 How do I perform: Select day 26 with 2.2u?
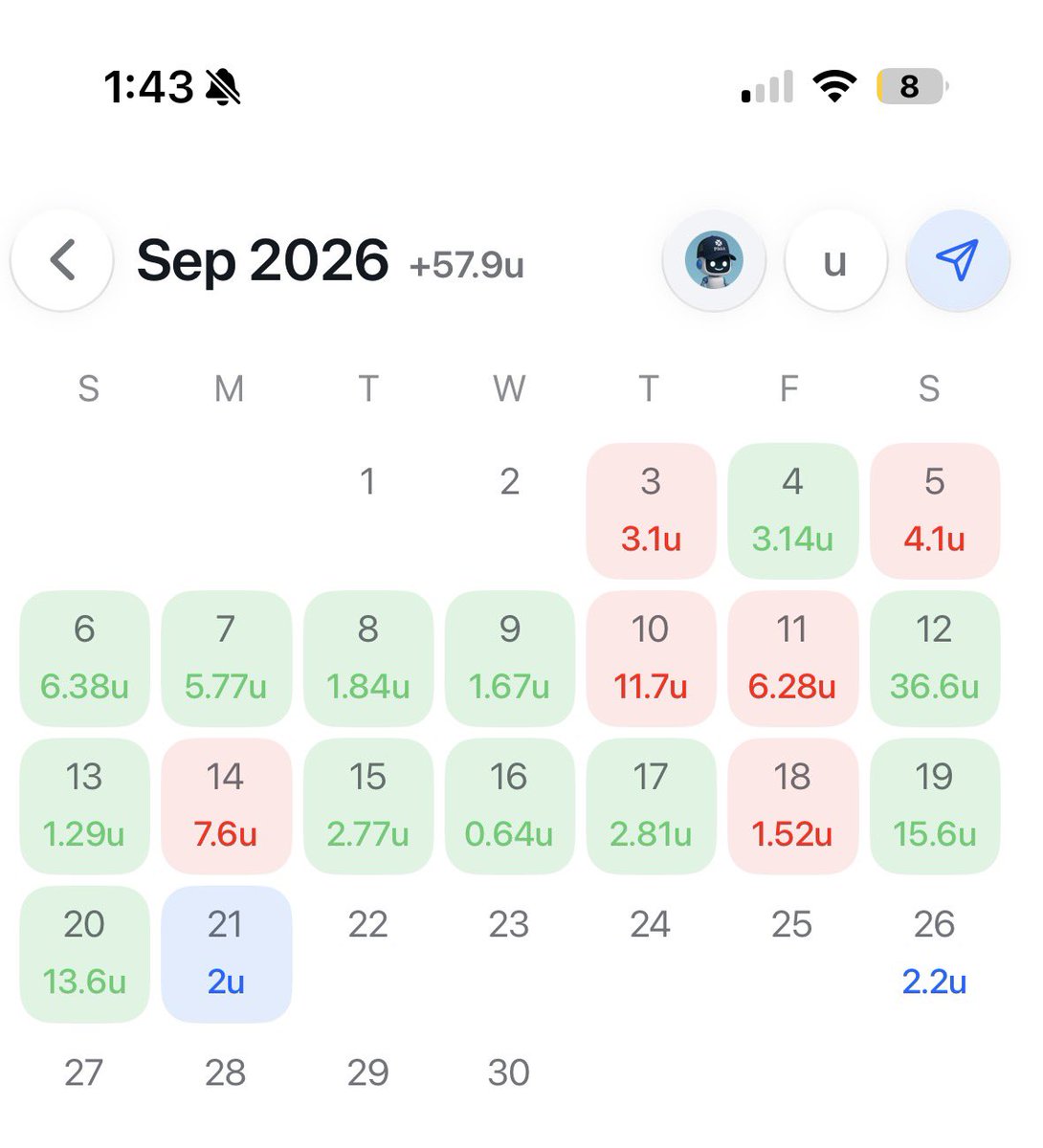[935, 954]
